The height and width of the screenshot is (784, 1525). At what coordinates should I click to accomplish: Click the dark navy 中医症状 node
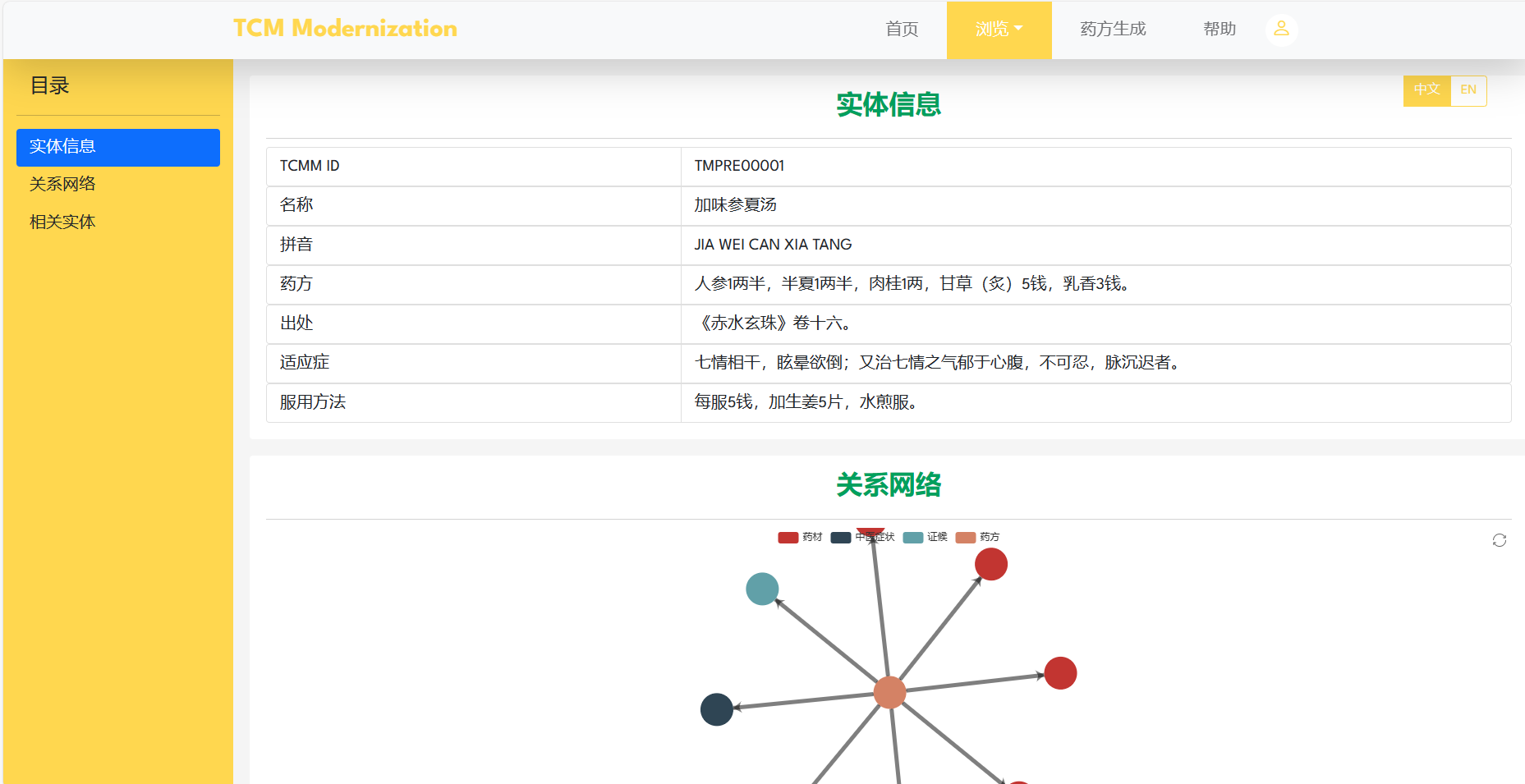pos(716,709)
